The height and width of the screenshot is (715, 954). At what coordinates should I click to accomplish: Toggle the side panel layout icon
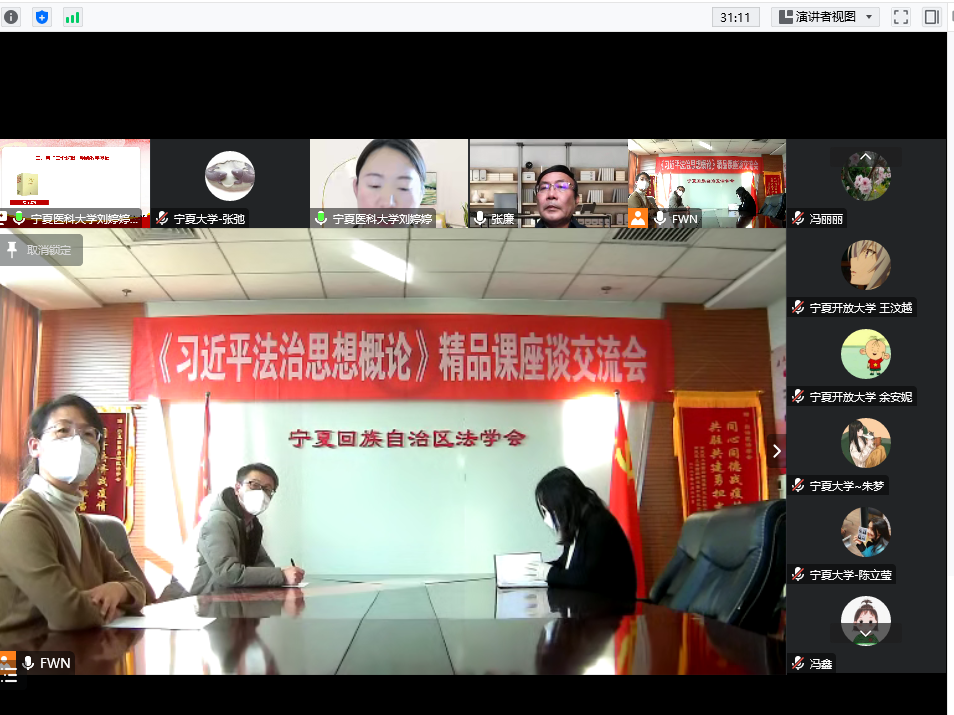[931, 16]
